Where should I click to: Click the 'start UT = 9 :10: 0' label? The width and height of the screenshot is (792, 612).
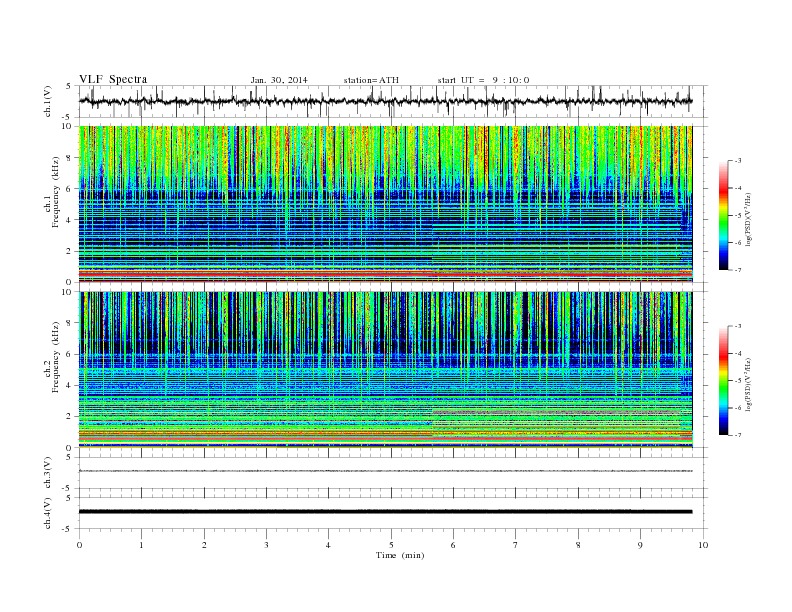click(x=483, y=80)
